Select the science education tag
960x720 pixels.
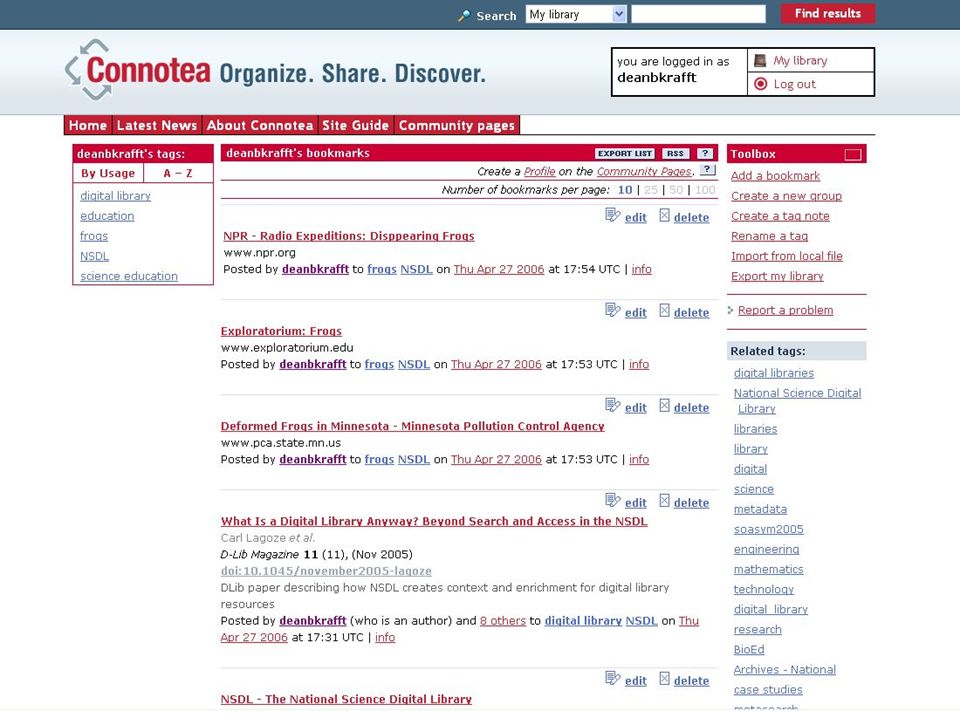coord(129,276)
